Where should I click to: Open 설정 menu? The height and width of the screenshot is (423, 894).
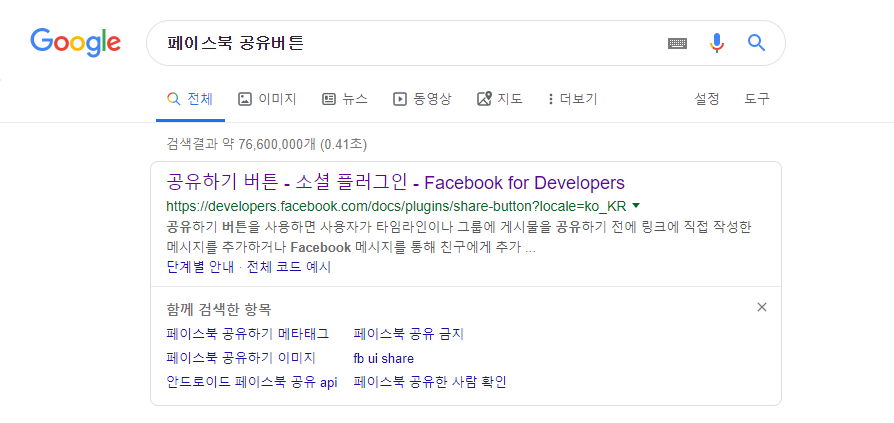click(x=706, y=99)
